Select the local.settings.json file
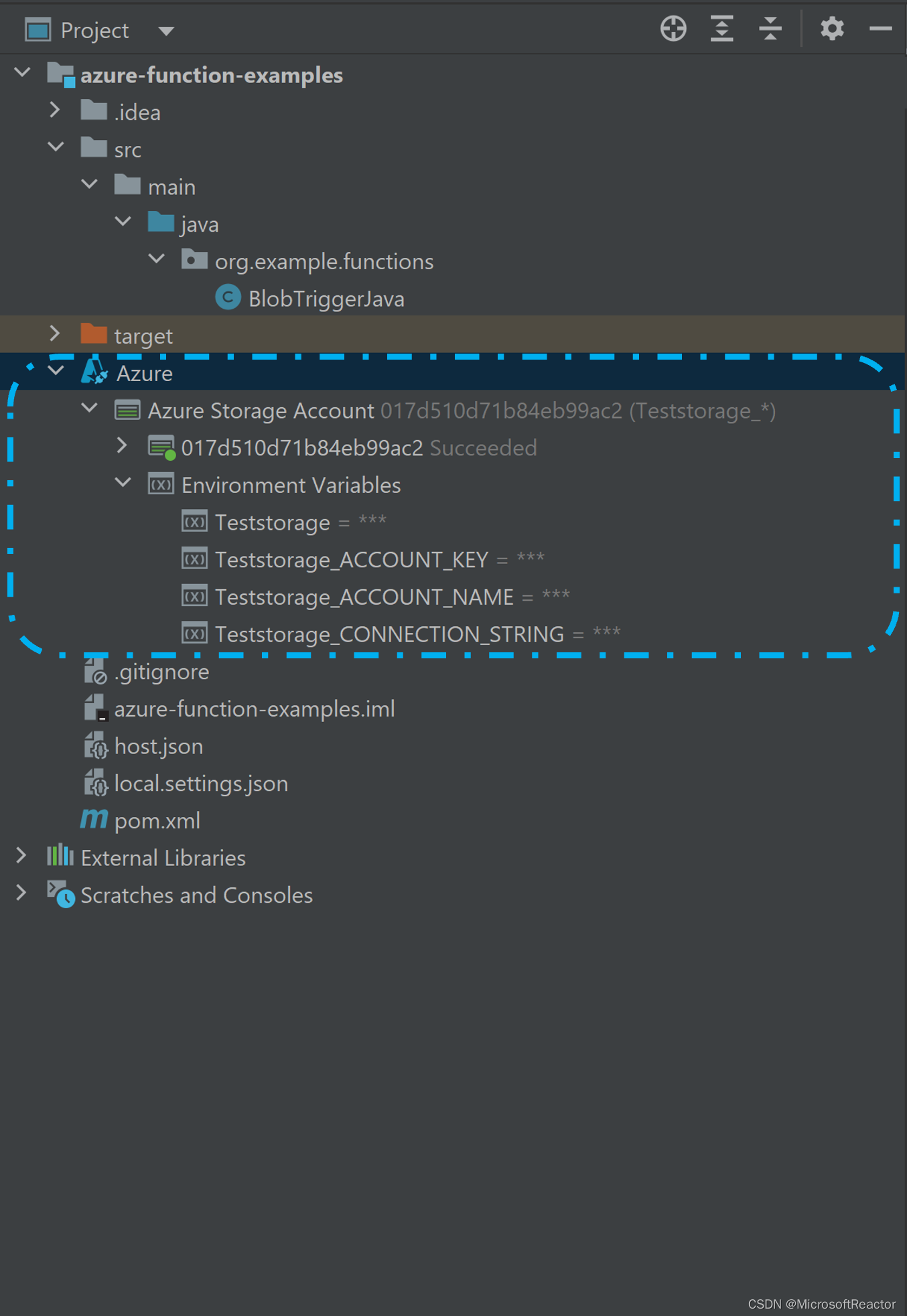Viewport: 907px width, 1316px height. click(x=201, y=784)
